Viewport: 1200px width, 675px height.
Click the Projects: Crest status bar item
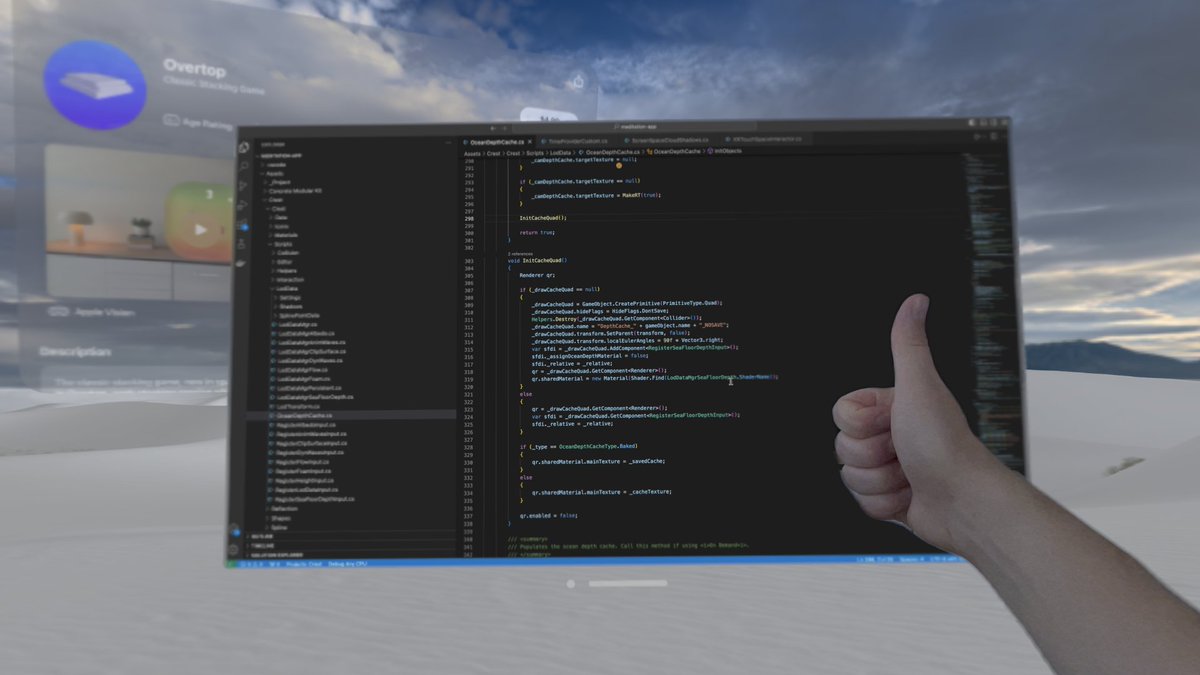[304, 565]
